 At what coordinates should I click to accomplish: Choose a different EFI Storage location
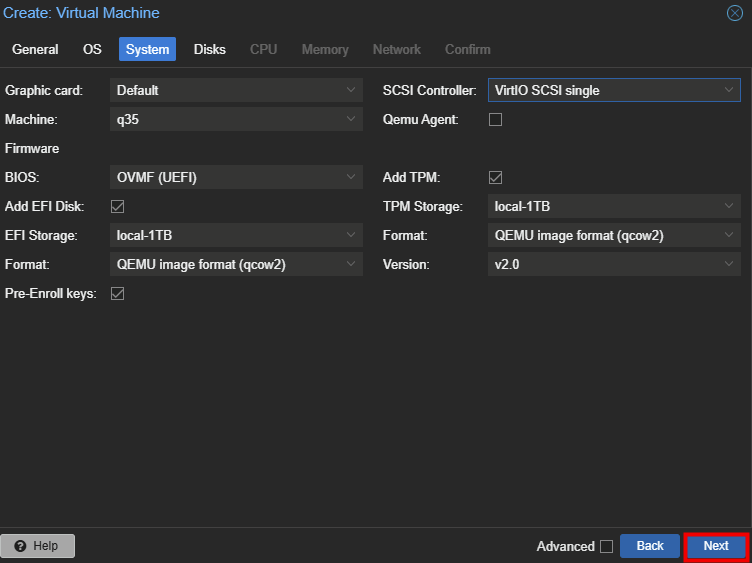(236, 235)
